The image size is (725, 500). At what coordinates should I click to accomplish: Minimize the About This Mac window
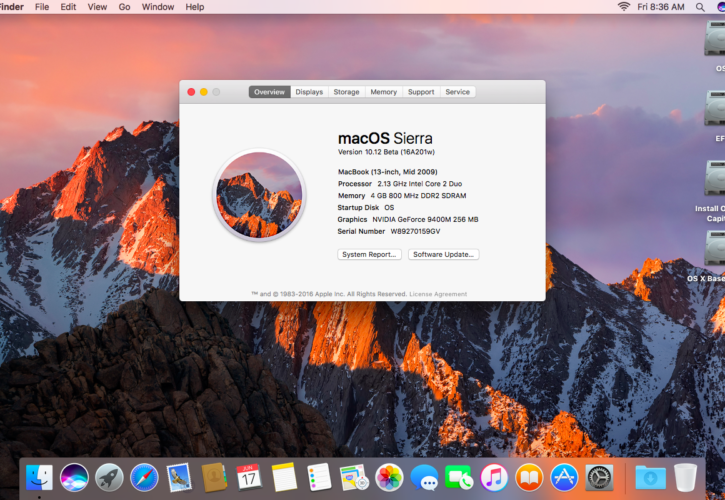(204, 92)
